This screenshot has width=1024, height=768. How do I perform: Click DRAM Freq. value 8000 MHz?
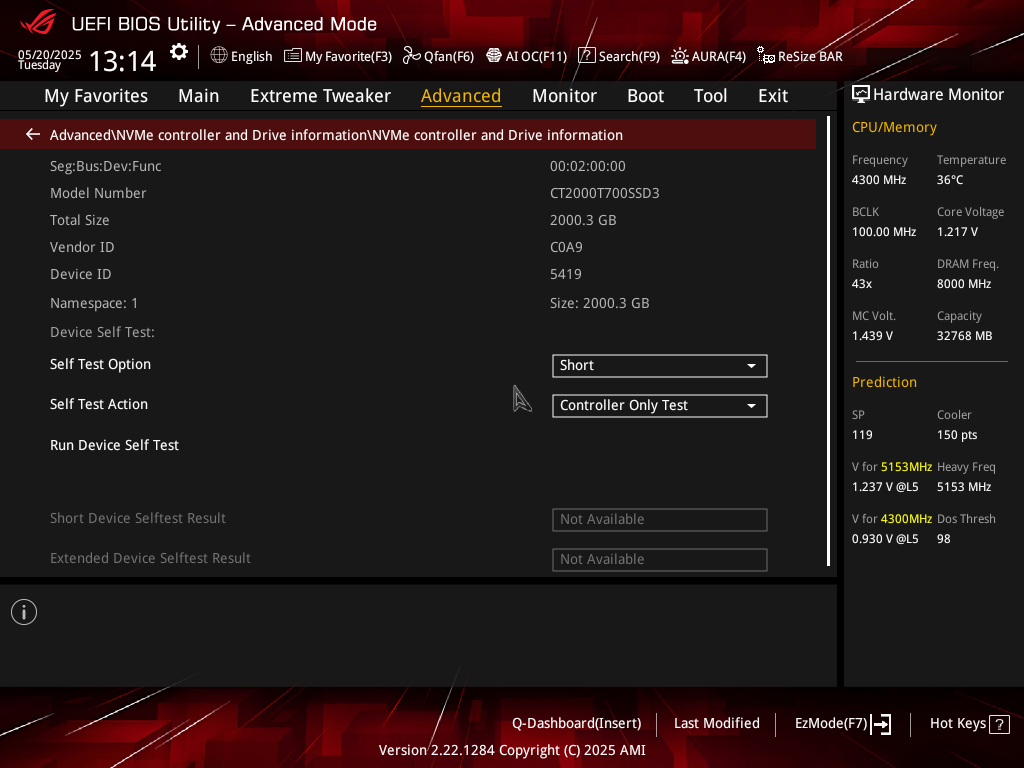(964, 284)
